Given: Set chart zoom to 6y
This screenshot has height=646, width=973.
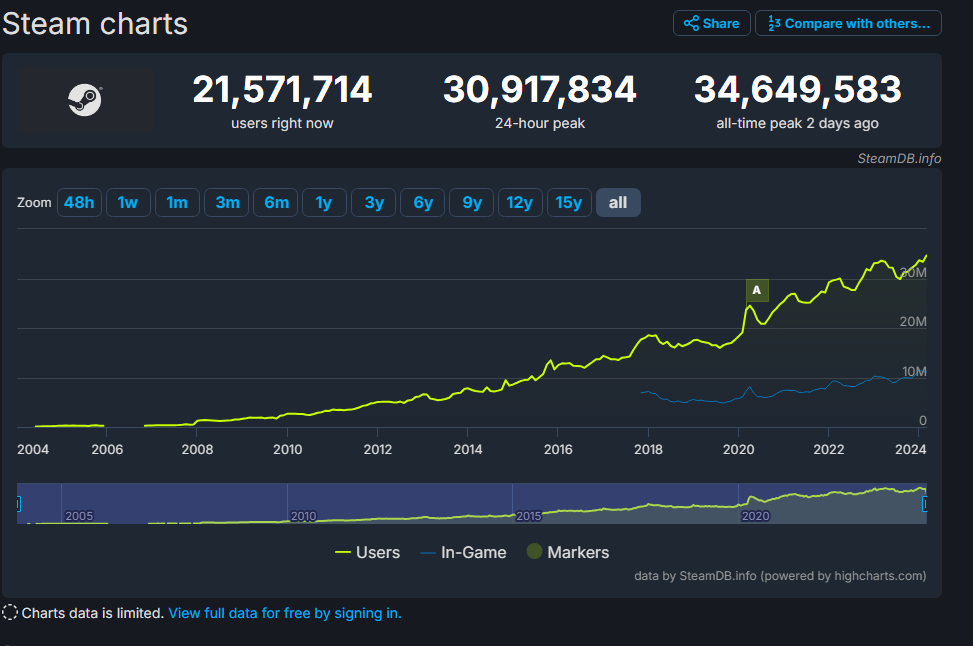Looking at the screenshot, I should [423, 202].
